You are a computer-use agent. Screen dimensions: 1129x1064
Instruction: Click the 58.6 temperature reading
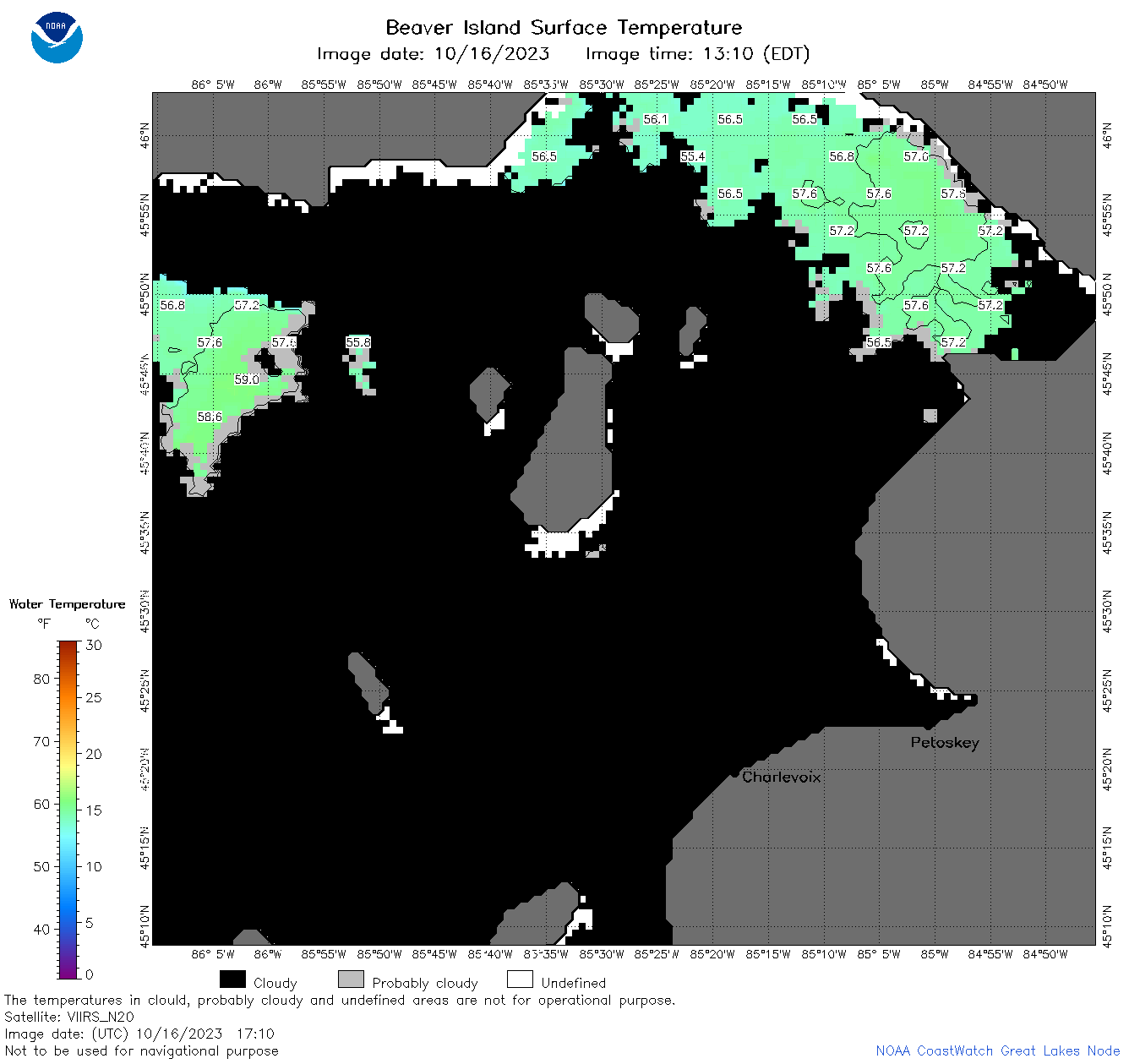click(x=210, y=417)
